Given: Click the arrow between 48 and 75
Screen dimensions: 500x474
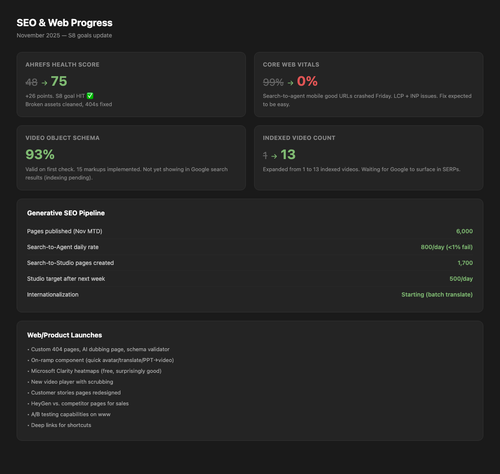Looking at the screenshot, I should (x=44, y=83).
